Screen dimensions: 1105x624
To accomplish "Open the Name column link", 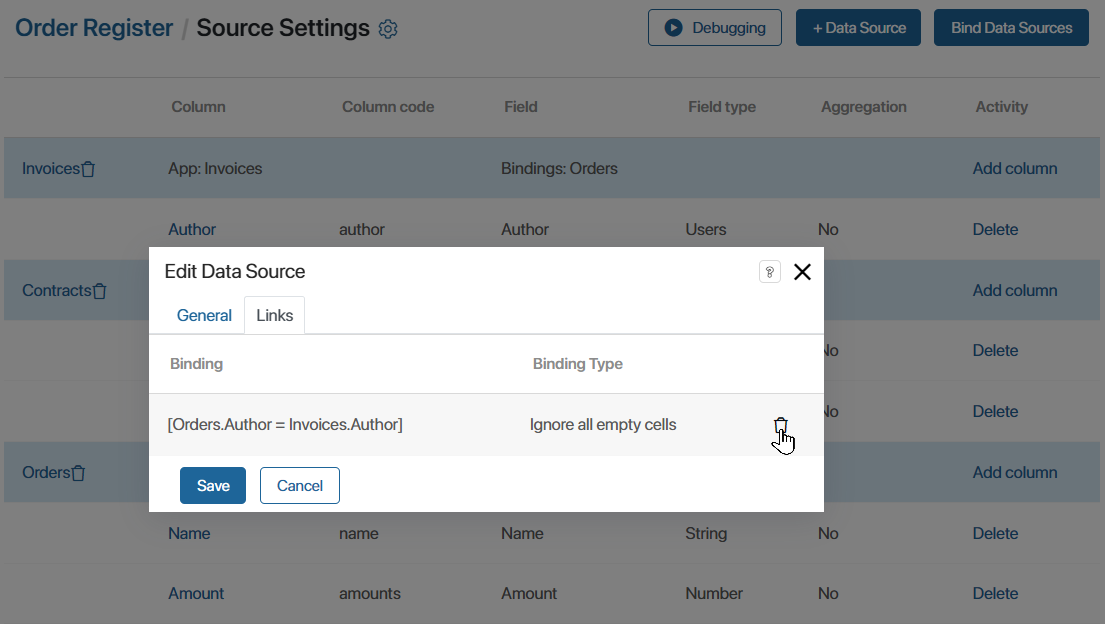I will tap(189, 533).
